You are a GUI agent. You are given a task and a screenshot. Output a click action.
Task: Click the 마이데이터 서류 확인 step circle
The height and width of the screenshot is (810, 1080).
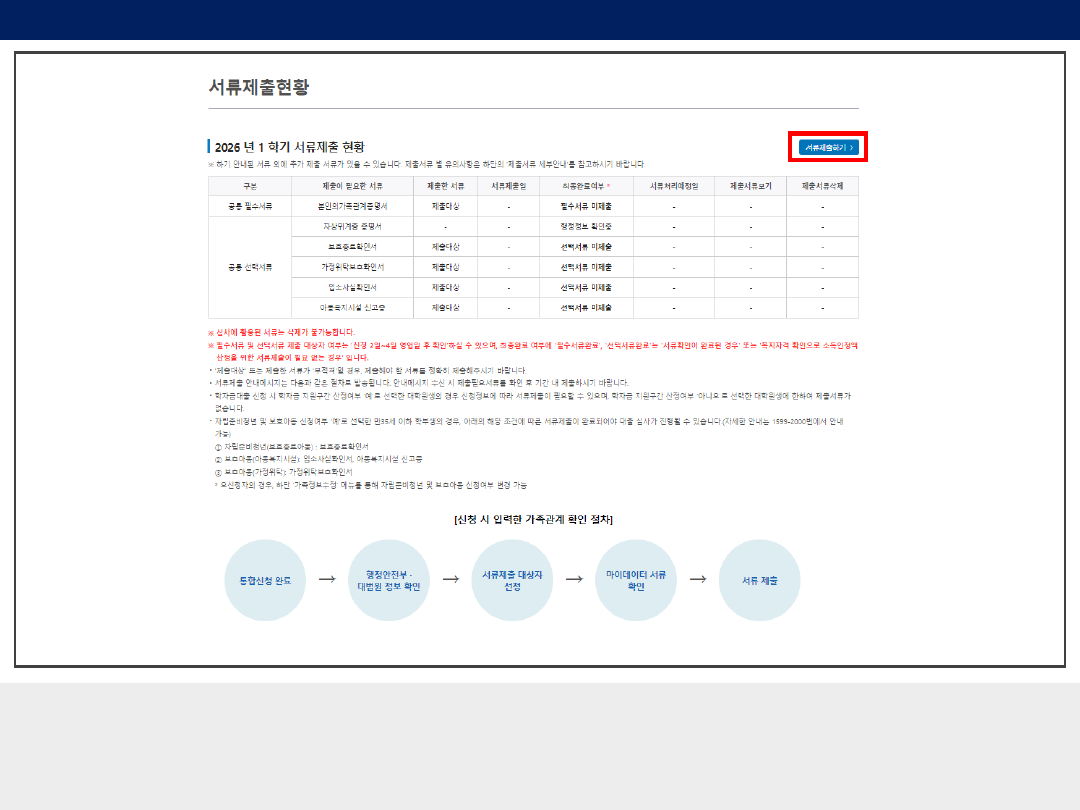(636, 580)
